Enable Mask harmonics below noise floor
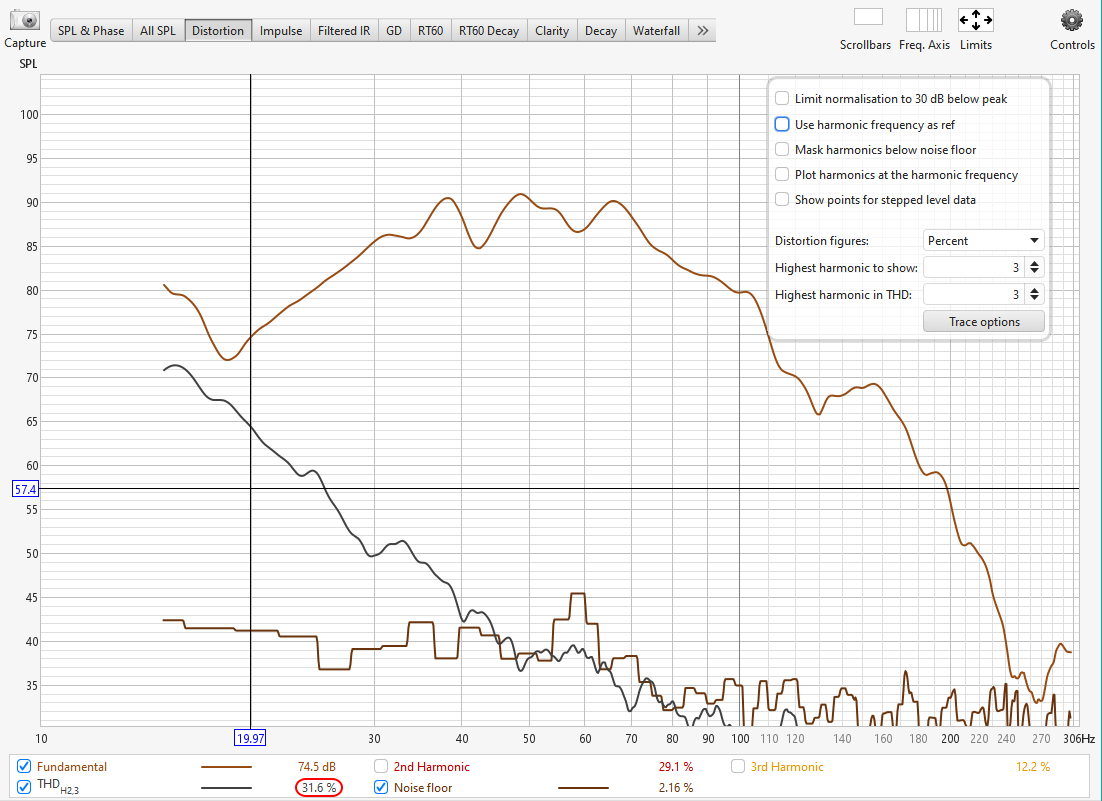1102x801 pixels. click(782, 149)
